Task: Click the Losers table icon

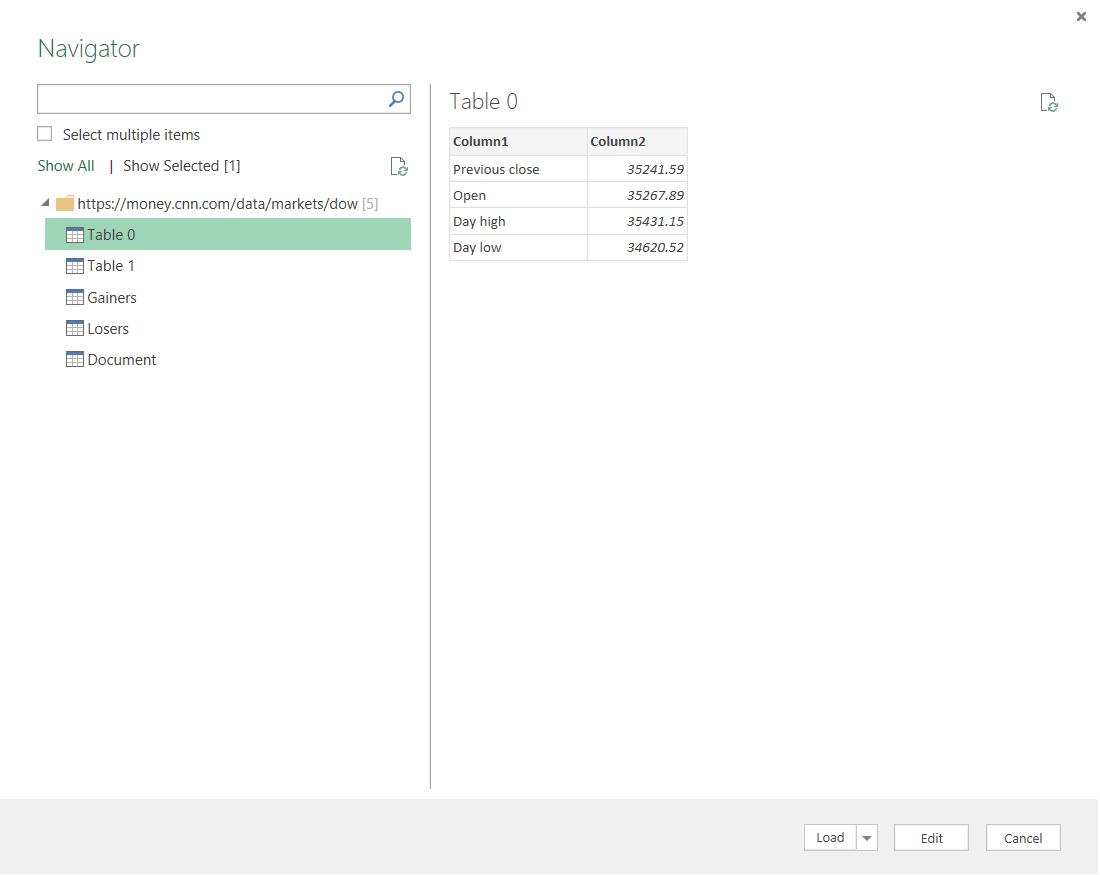Action: pyautogui.click(x=74, y=328)
